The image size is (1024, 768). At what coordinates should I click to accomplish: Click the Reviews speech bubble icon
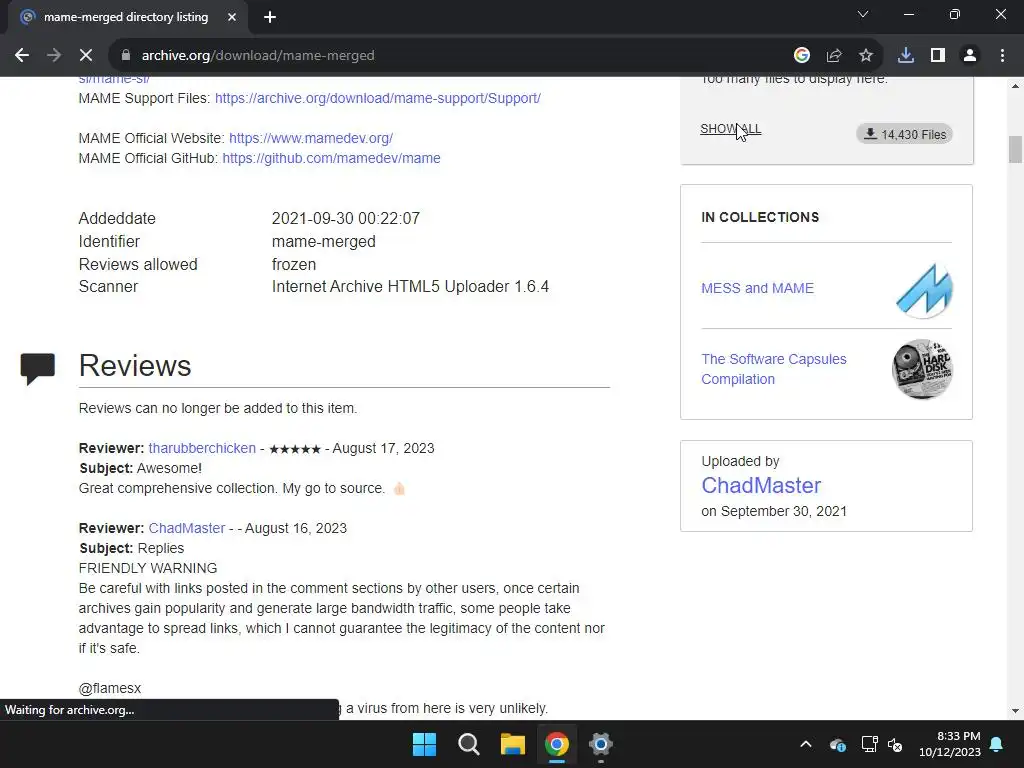37,368
